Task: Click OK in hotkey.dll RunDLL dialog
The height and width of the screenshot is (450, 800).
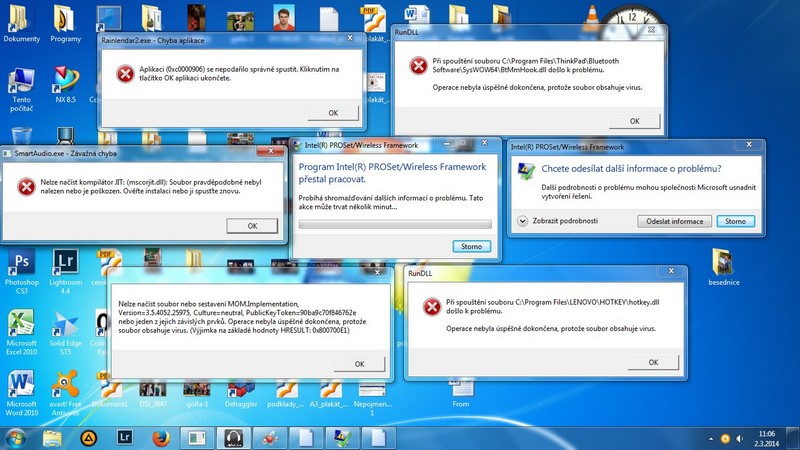Action: point(652,362)
